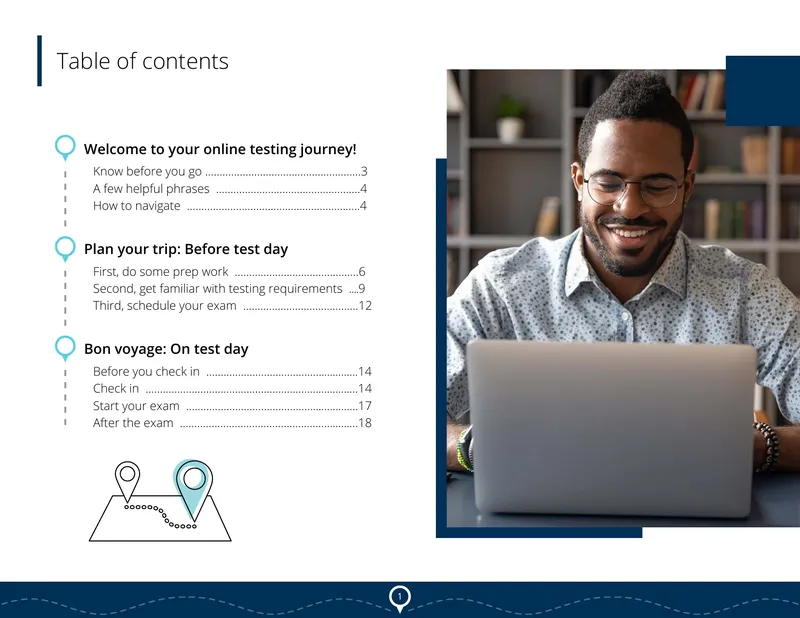This screenshot has width=800, height=618.
Task: Click the page number 3 at "Know before you go"
Action: [x=364, y=171]
